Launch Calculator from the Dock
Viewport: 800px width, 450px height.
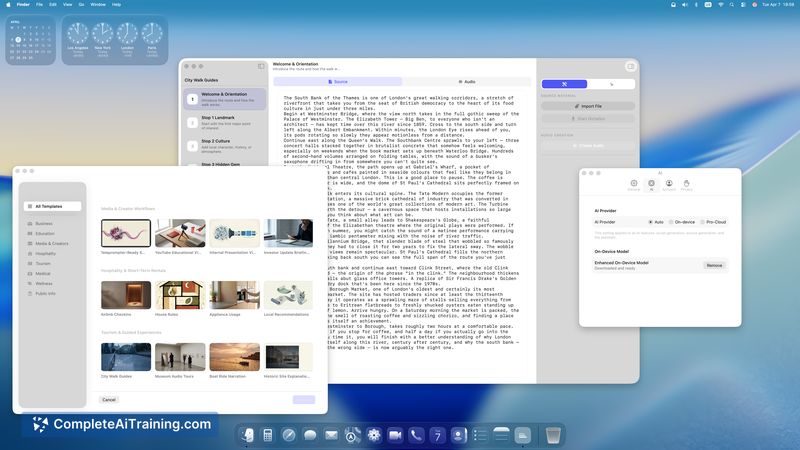tap(267, 435)
